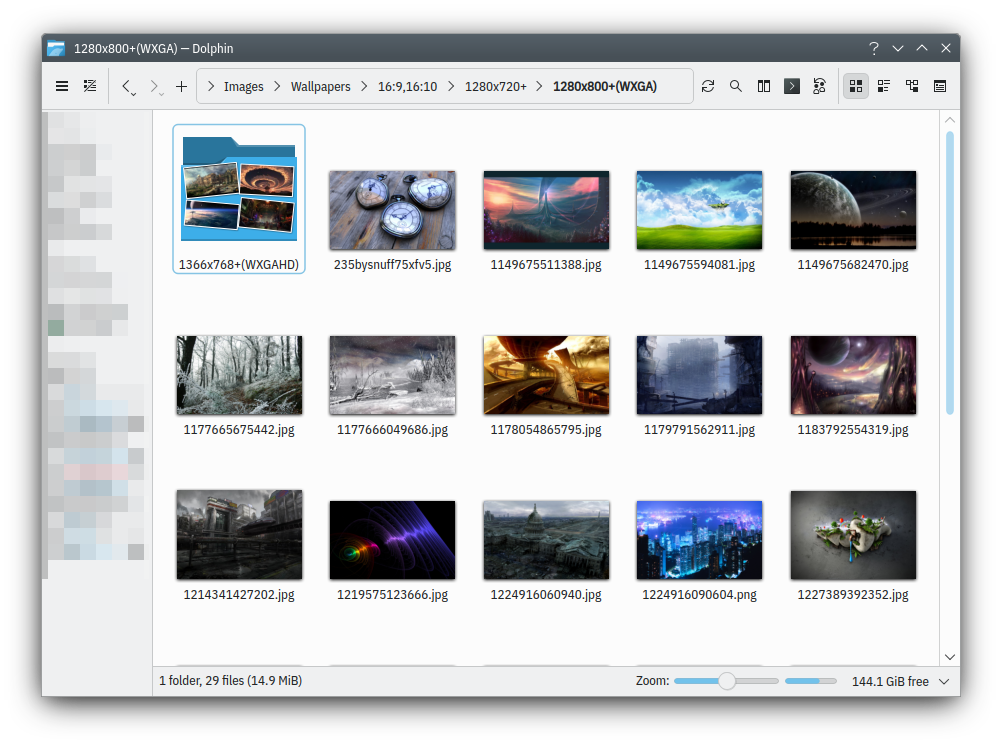
Task: Go forward in folder history
Action: pos(156,87)
